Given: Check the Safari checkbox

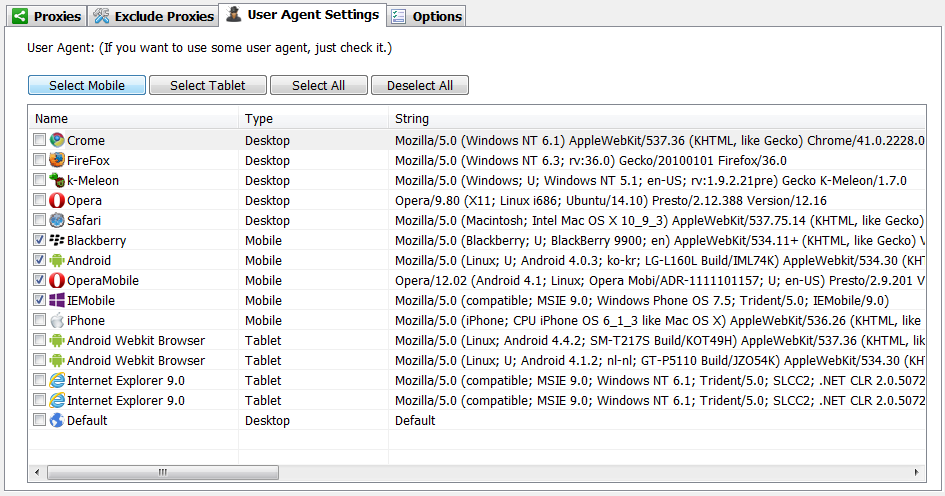Looking at the screenshot, I should (39, 219).
